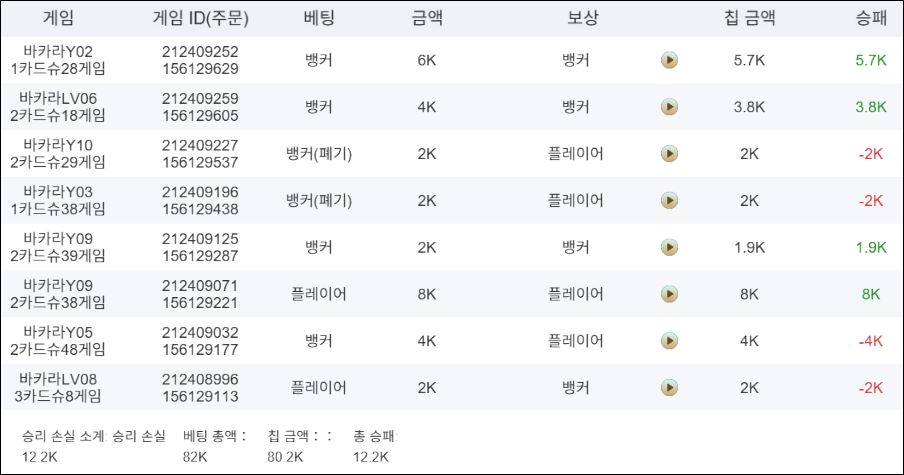This screenshot has width=904, height=475.
Task: Play replay for 바카라Y10 2카드슈29게임 row
Action: tap(669, 154)
